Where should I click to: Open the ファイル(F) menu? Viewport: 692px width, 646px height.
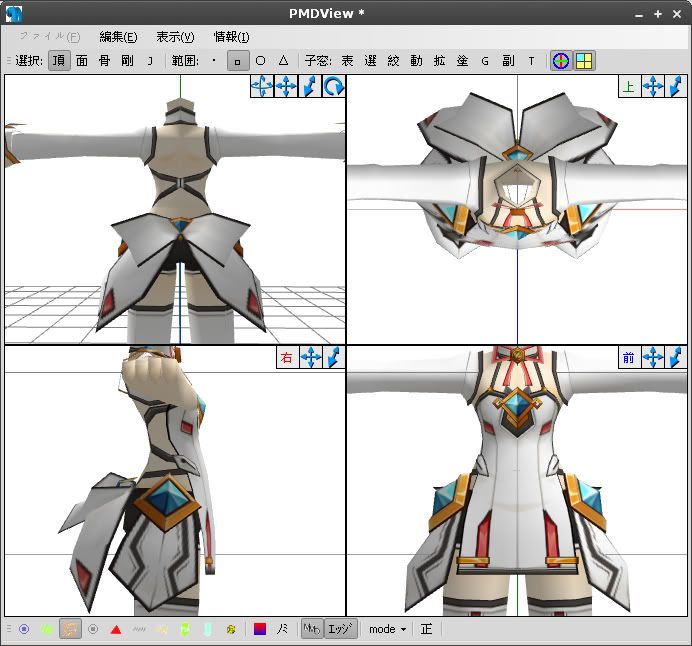point(49,37)
